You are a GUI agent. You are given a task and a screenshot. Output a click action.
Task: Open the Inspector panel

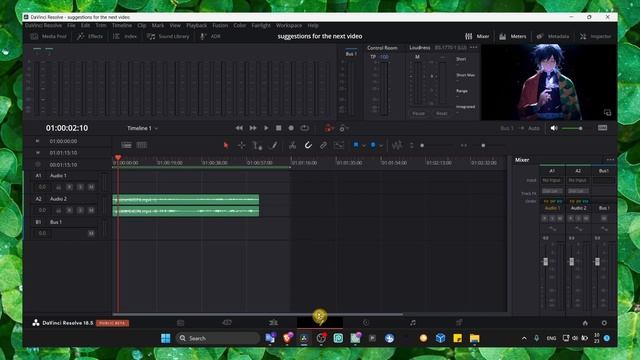pyautogui.click(x=596, y=36)
